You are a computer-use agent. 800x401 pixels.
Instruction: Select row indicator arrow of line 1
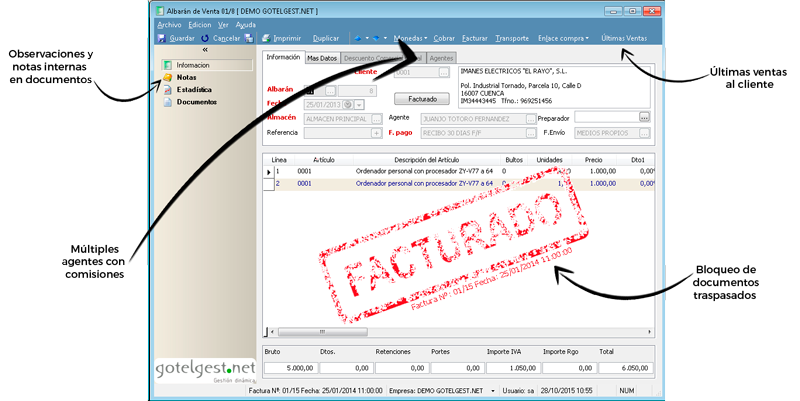(269, 172)
